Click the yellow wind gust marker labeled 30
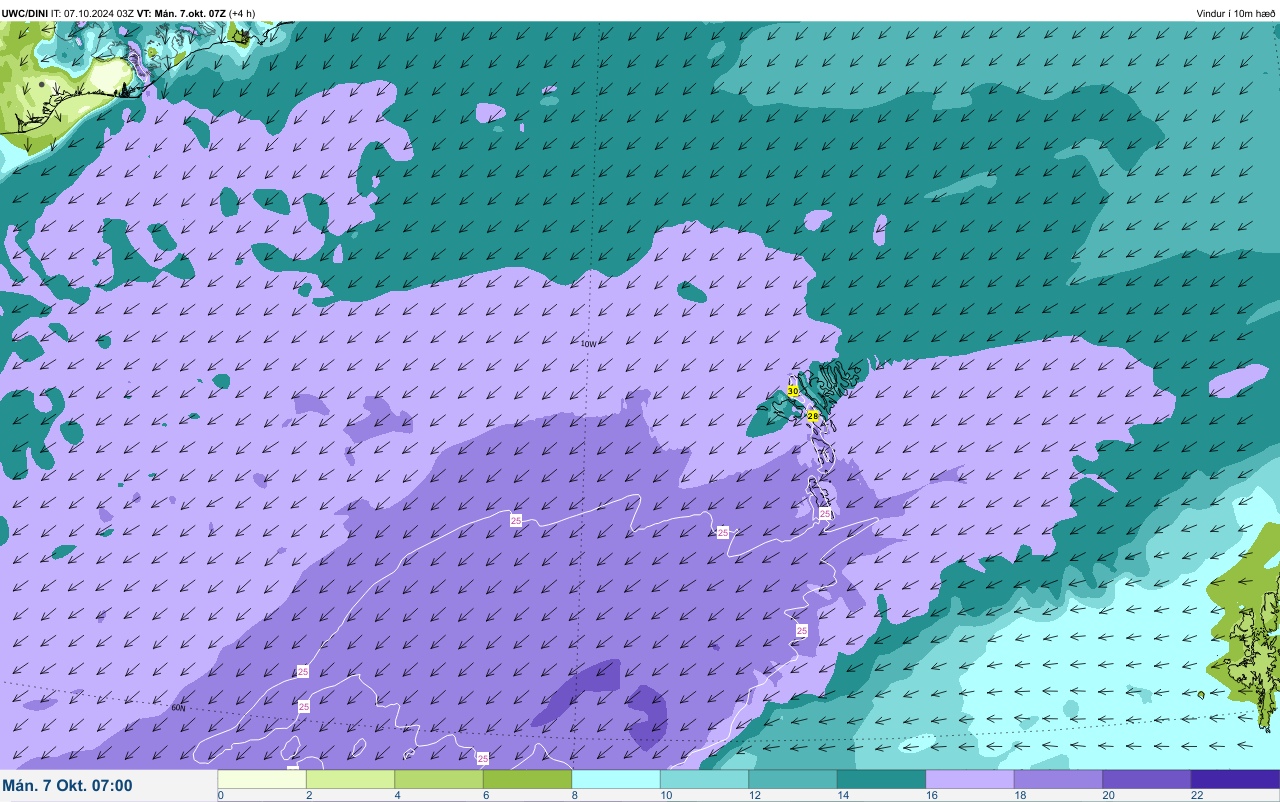The image size is (1280, 802). pyautogui.click(x=792, y=391)
